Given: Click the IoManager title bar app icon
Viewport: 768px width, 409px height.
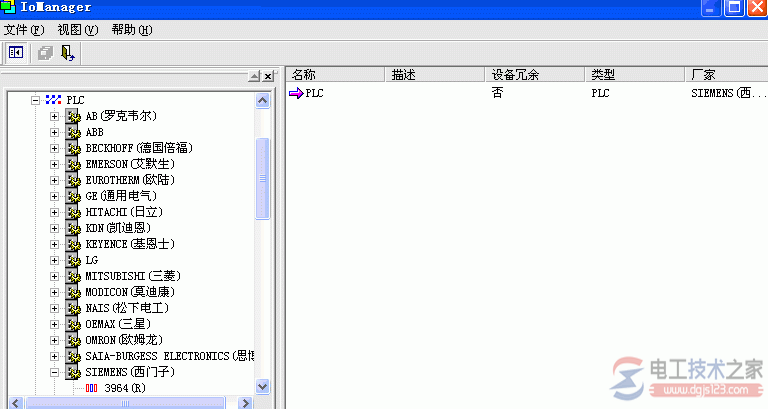Looking at the screenshot, I should (8, 7).
